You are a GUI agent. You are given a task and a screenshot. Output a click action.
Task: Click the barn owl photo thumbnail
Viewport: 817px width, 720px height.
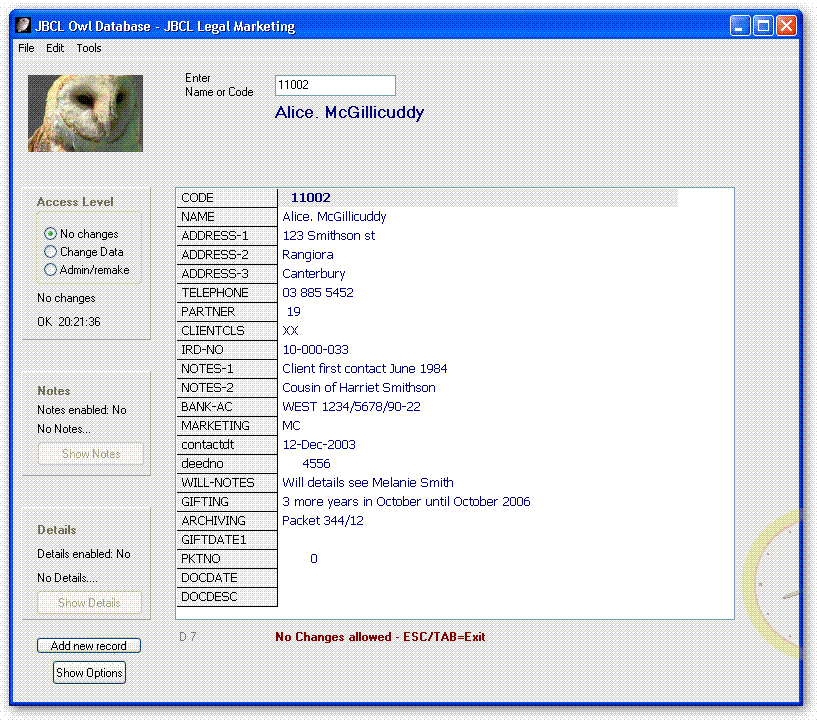85,113
